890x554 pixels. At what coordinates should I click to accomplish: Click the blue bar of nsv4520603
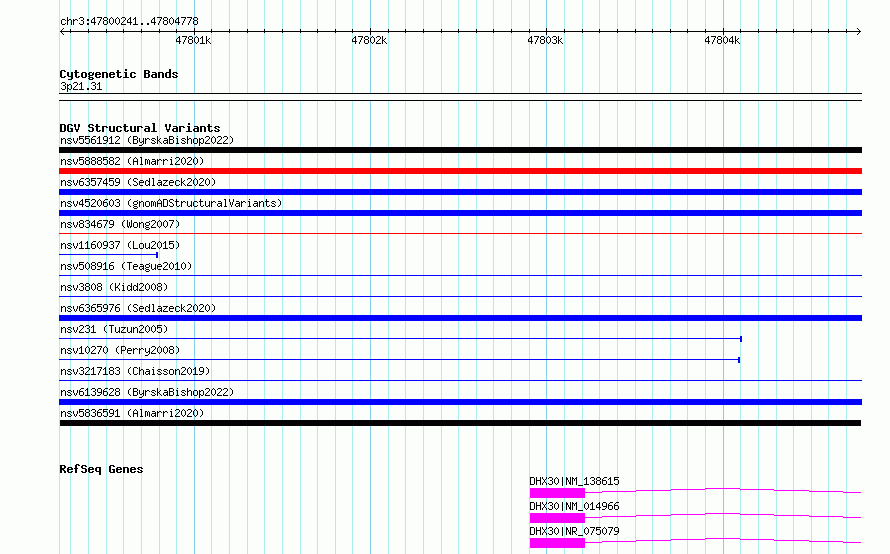point(460,213)
